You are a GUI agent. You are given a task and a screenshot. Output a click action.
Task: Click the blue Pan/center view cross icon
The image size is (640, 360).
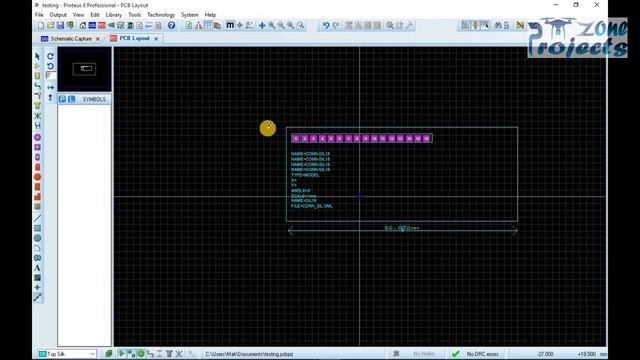[262, 25]
